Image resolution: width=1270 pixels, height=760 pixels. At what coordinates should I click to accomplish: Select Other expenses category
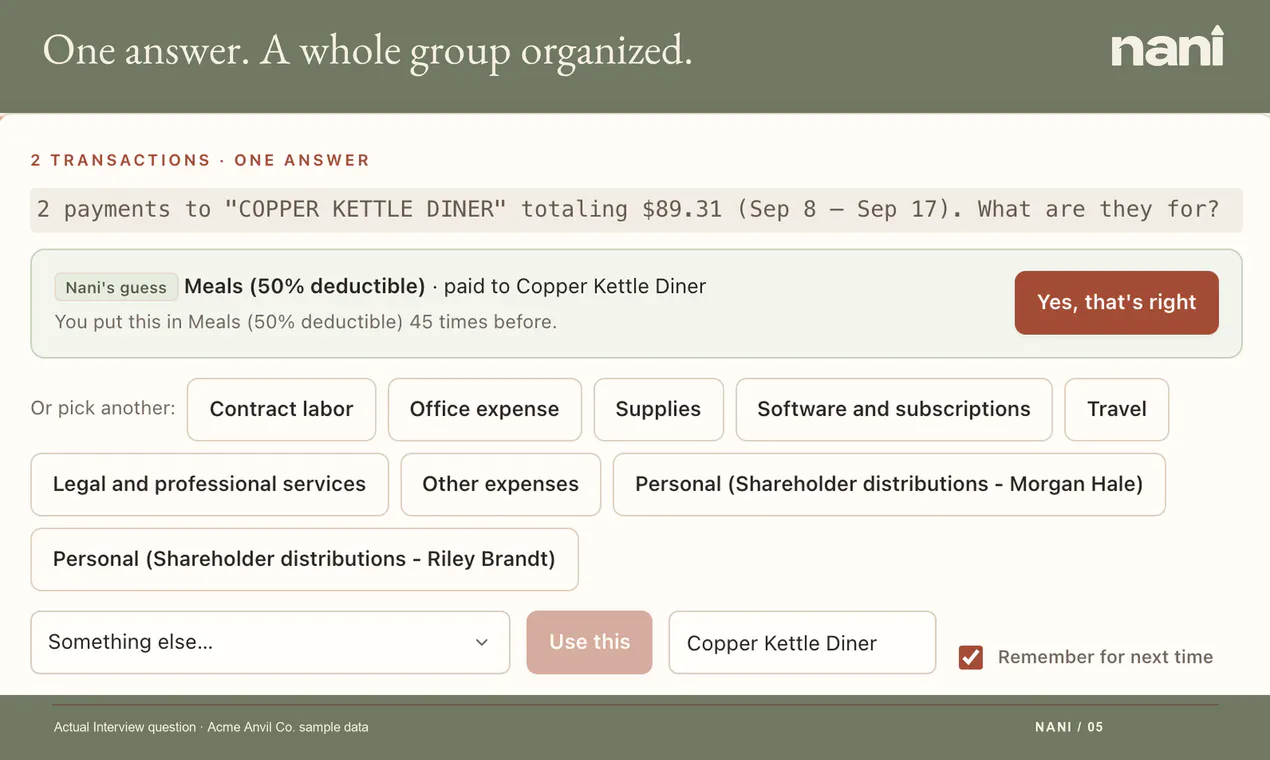point(500,484)
